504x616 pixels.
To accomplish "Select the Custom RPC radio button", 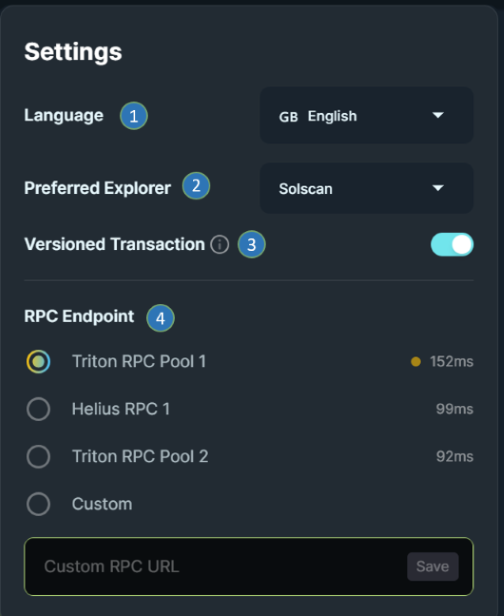I will pyautogui.click(x=38, y=504).
